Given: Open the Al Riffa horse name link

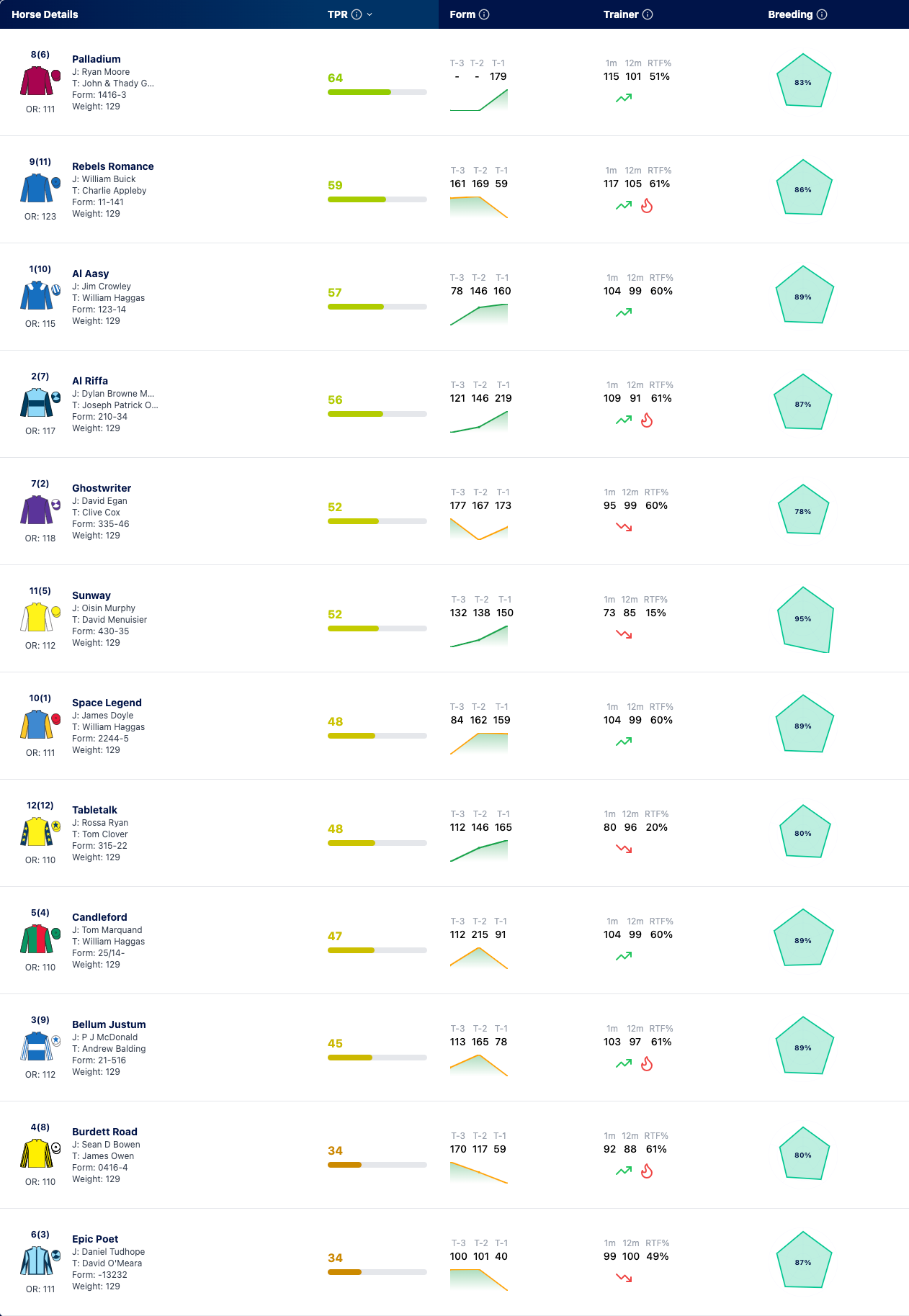Looking at the screenshot, I should pos(90,381).
